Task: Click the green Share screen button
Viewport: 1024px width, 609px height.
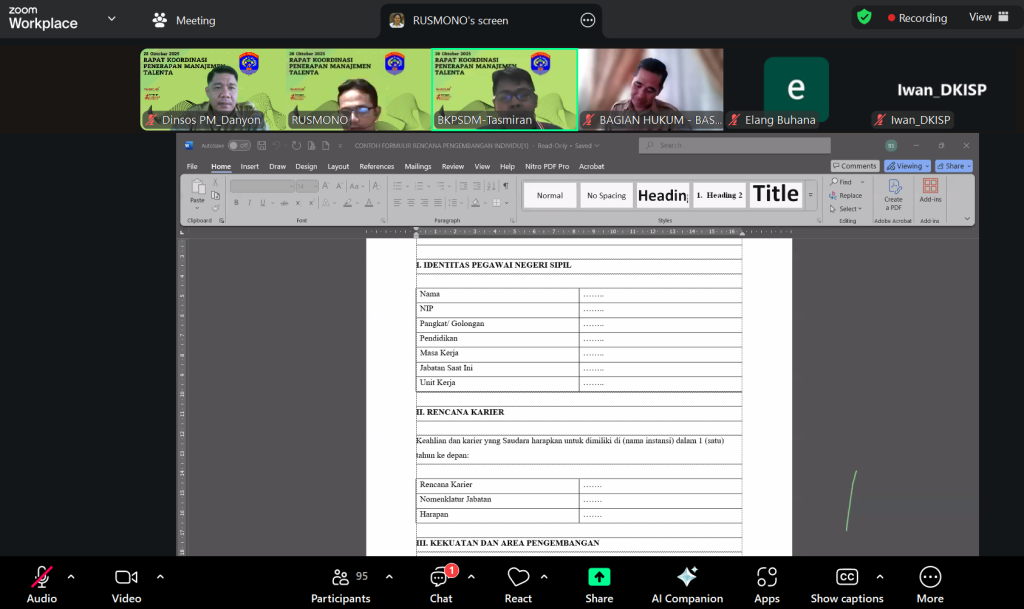Action: pyautogui.click(x=599, y=583)
